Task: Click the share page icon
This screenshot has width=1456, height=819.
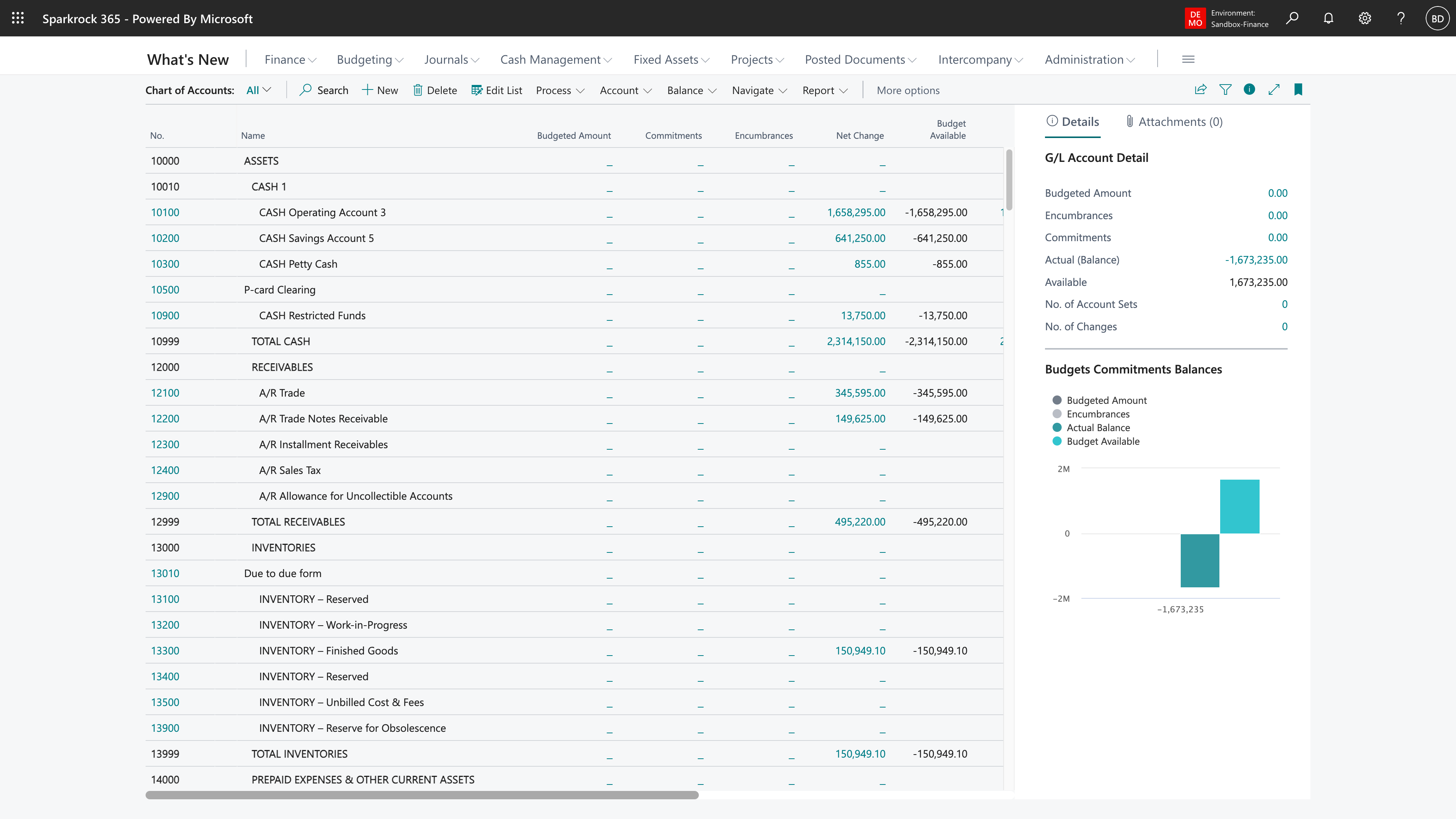Action: 1200,89
